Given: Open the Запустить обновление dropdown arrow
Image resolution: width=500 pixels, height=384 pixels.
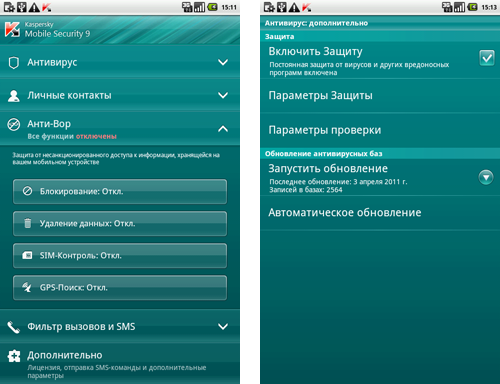Looking at the screenshot, I should point(486,177).
